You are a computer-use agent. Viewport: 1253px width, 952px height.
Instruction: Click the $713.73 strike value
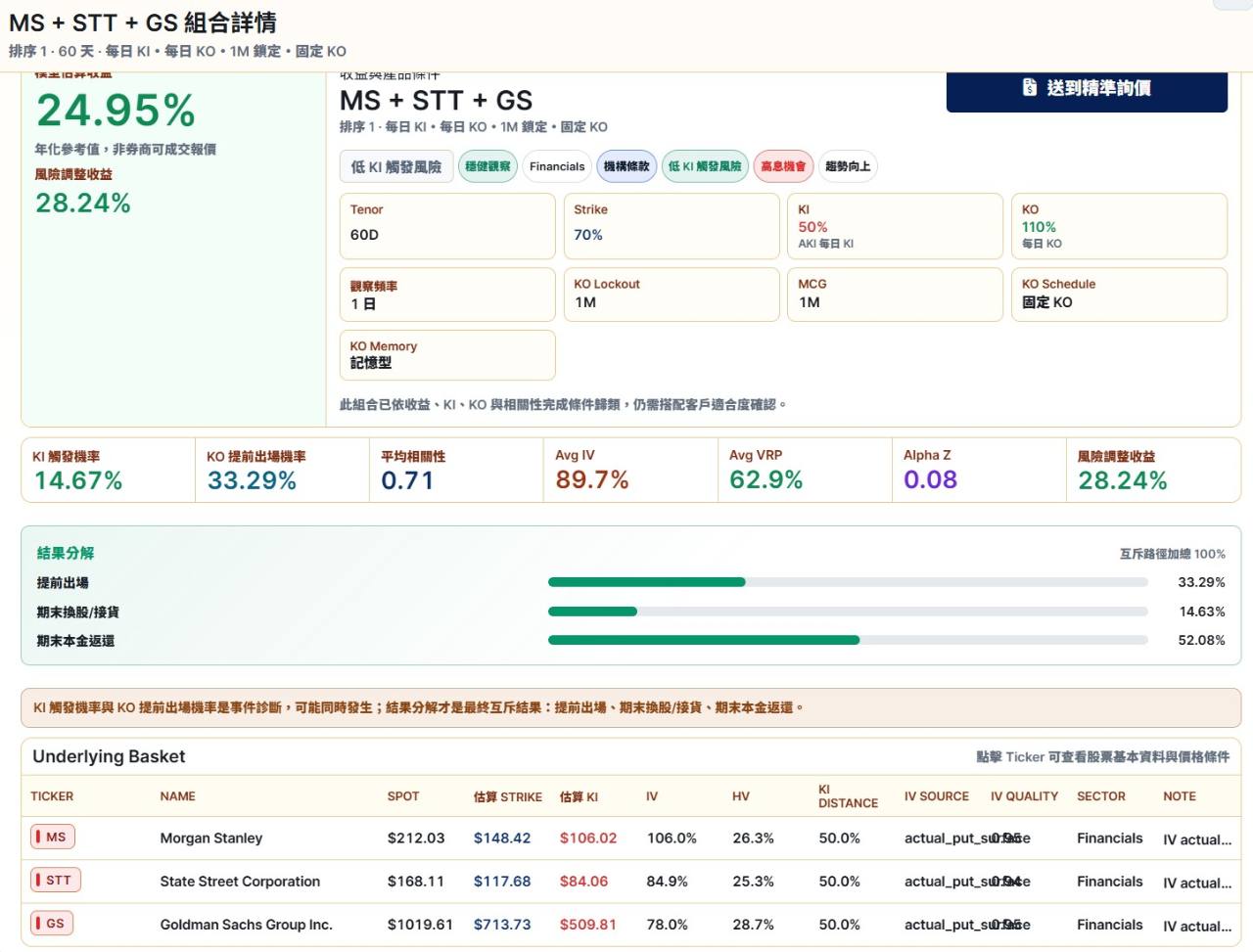[x=502, y=925]
